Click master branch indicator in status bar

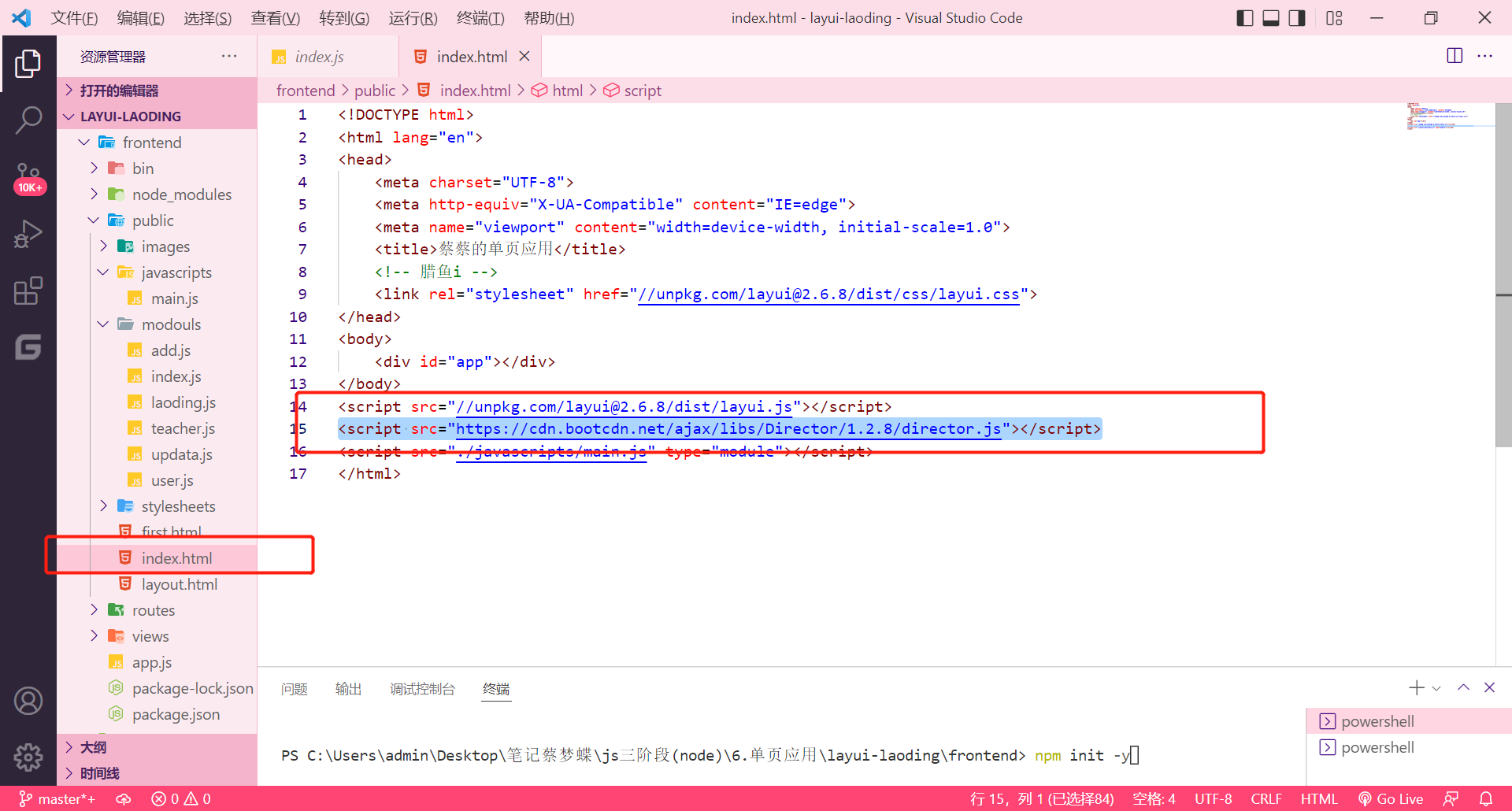pos(57,798)
